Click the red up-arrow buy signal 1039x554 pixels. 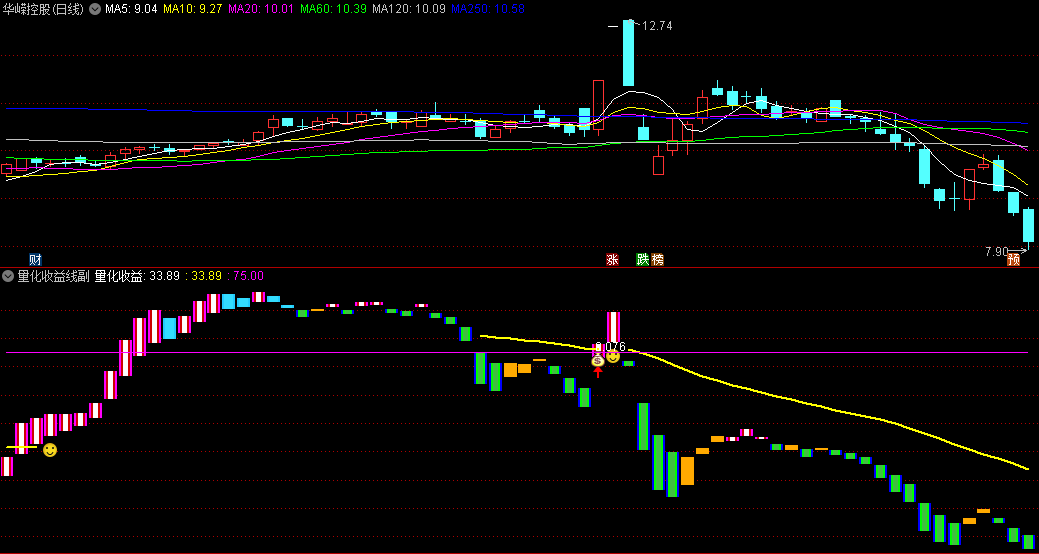point(598,372)
